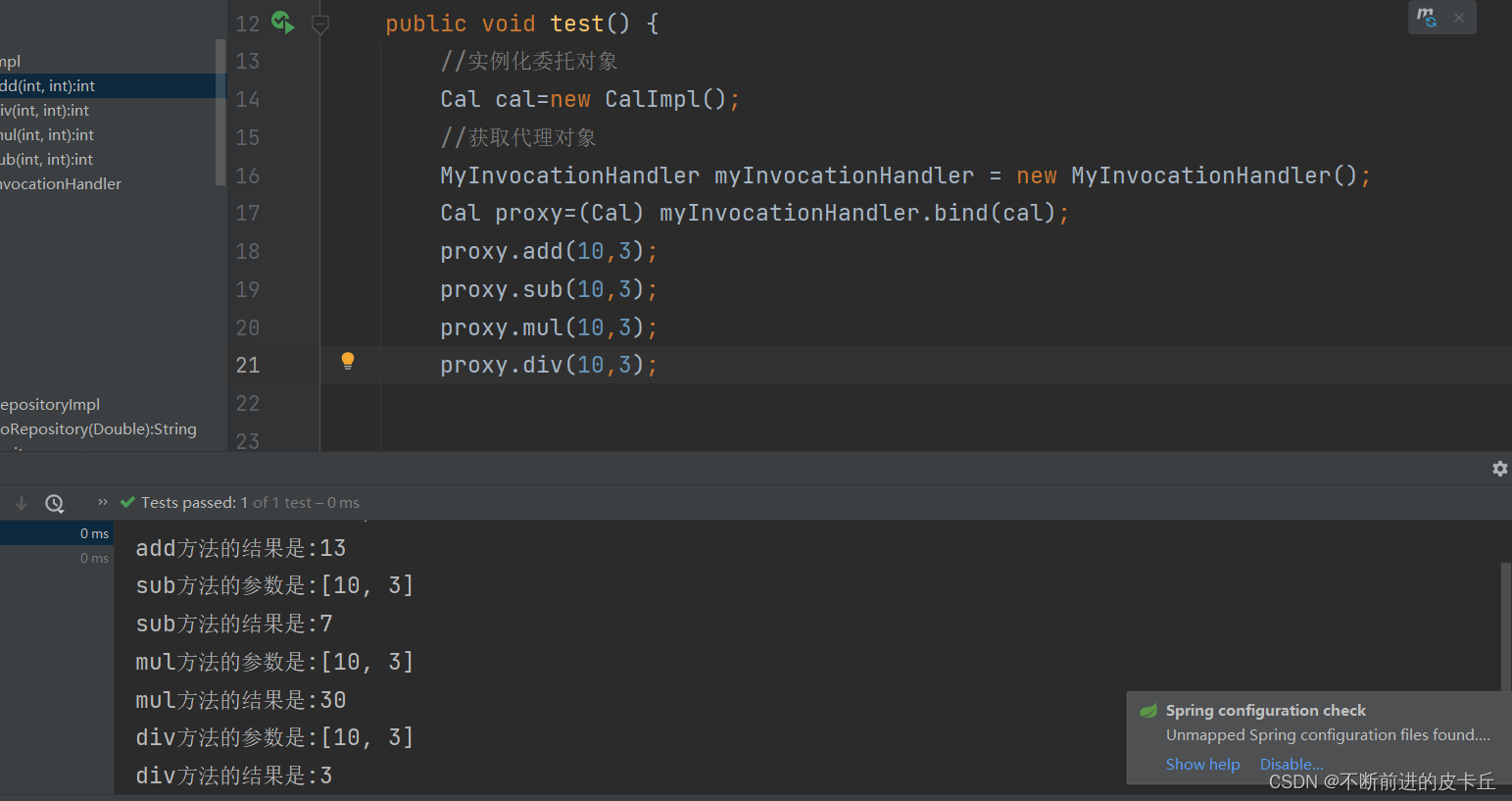Screen dimensions: 1512x801
Task: Click the Maven reload icon in editor corner
Action: tap(1427, 18)
